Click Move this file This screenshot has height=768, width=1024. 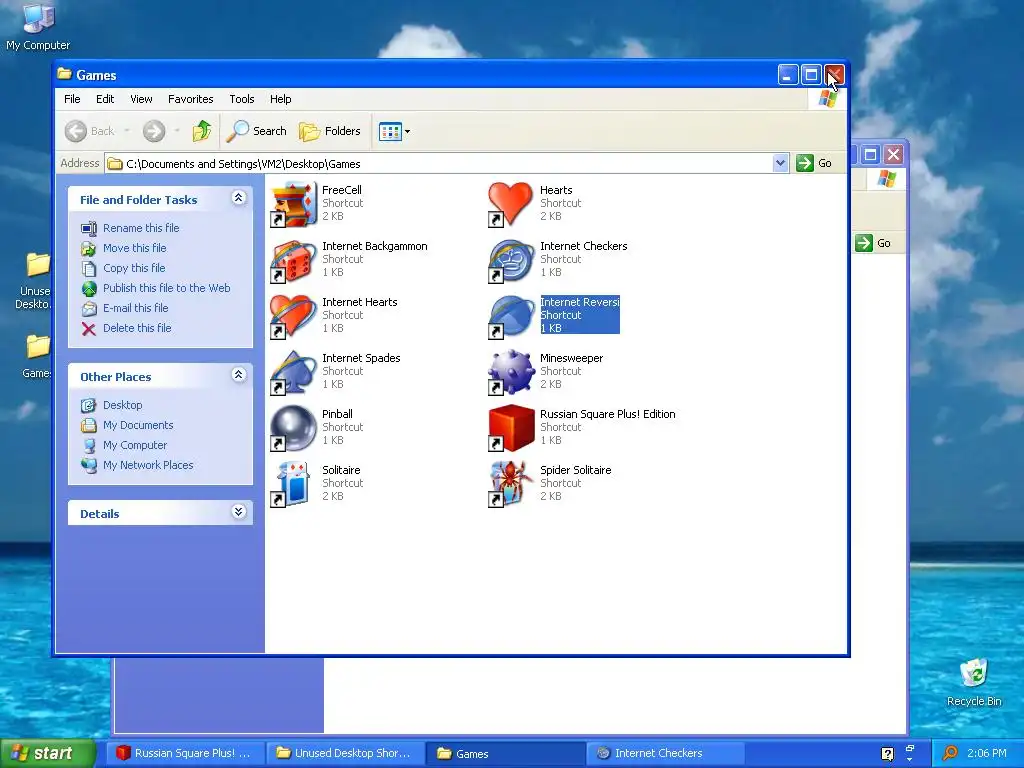(135, 248)
